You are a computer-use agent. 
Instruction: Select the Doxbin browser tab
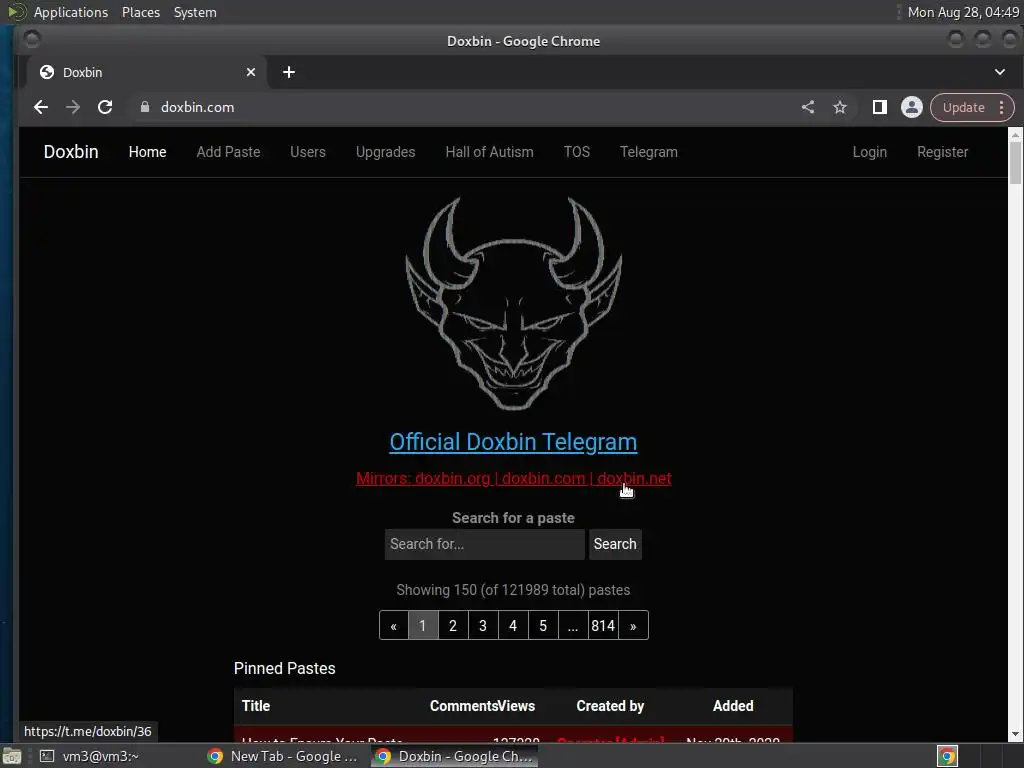(147, 72)
